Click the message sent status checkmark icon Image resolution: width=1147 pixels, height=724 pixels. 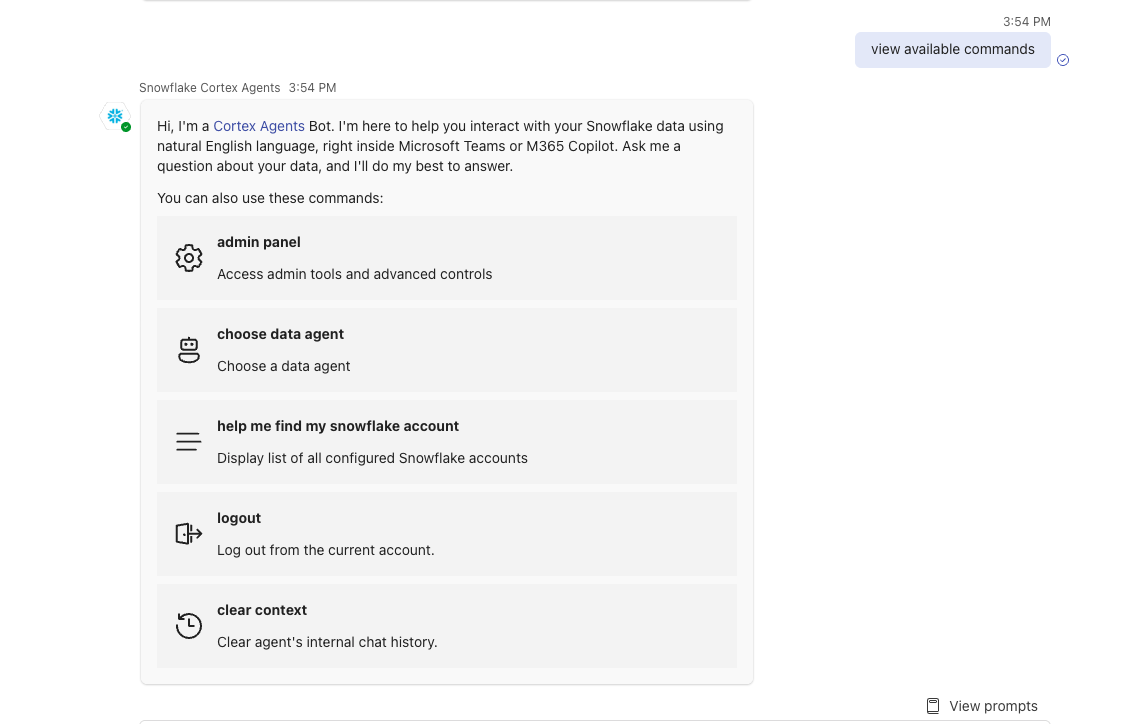[x=1063, y=60]
